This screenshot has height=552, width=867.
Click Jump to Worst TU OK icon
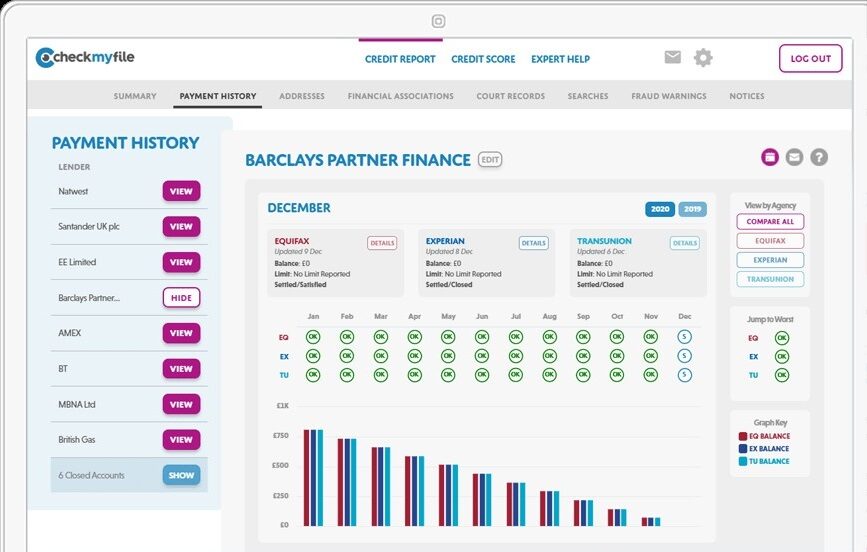click(x=782, y=375)
